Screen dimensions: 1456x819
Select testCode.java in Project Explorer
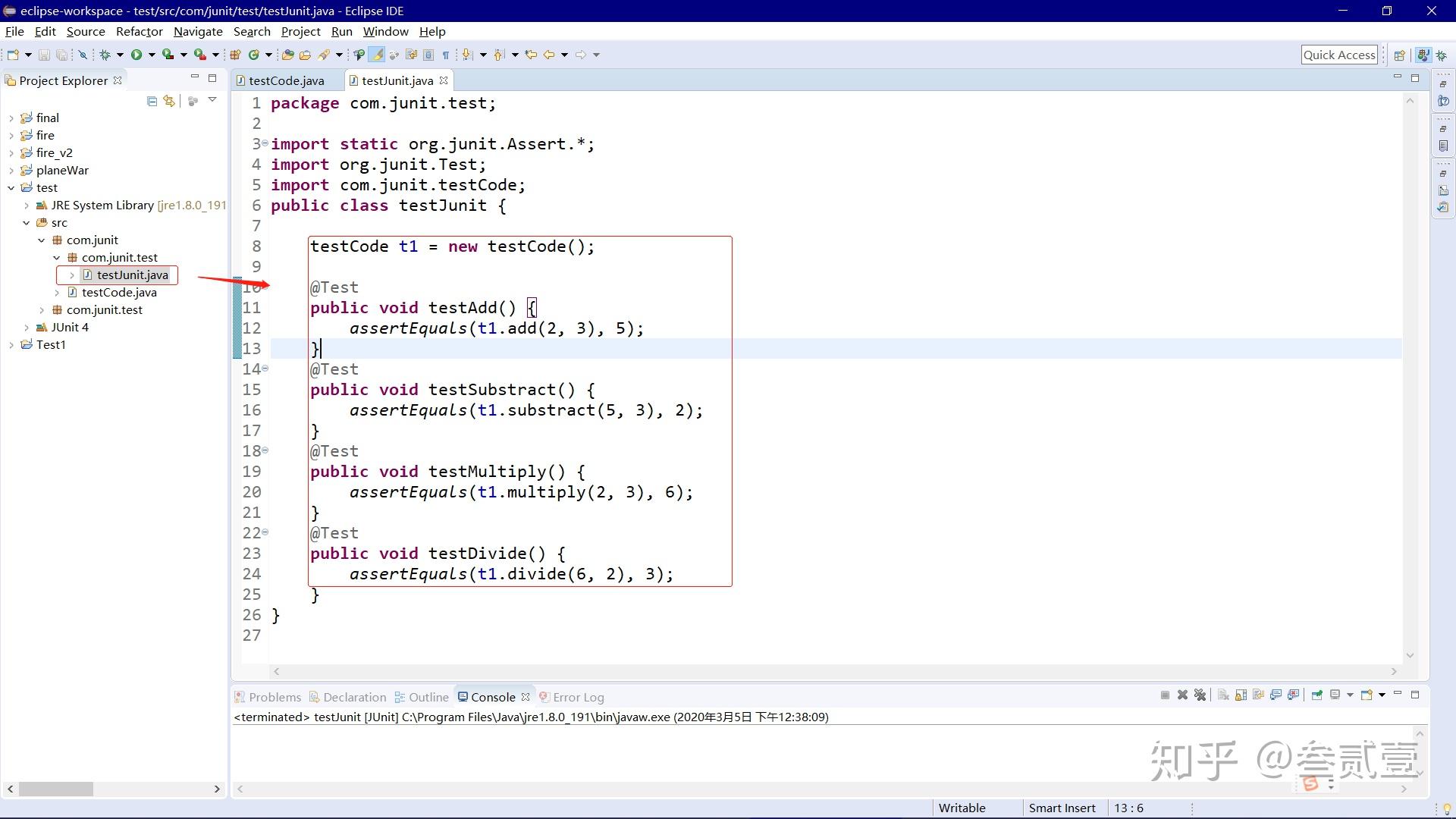(119, 293)
